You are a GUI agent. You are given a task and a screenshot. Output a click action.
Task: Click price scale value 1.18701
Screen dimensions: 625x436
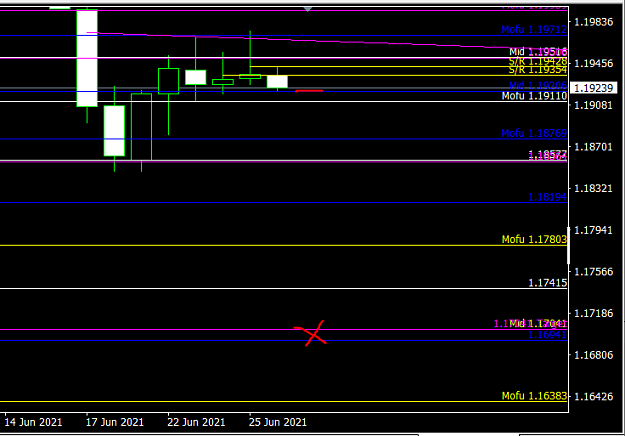point(593,147)
